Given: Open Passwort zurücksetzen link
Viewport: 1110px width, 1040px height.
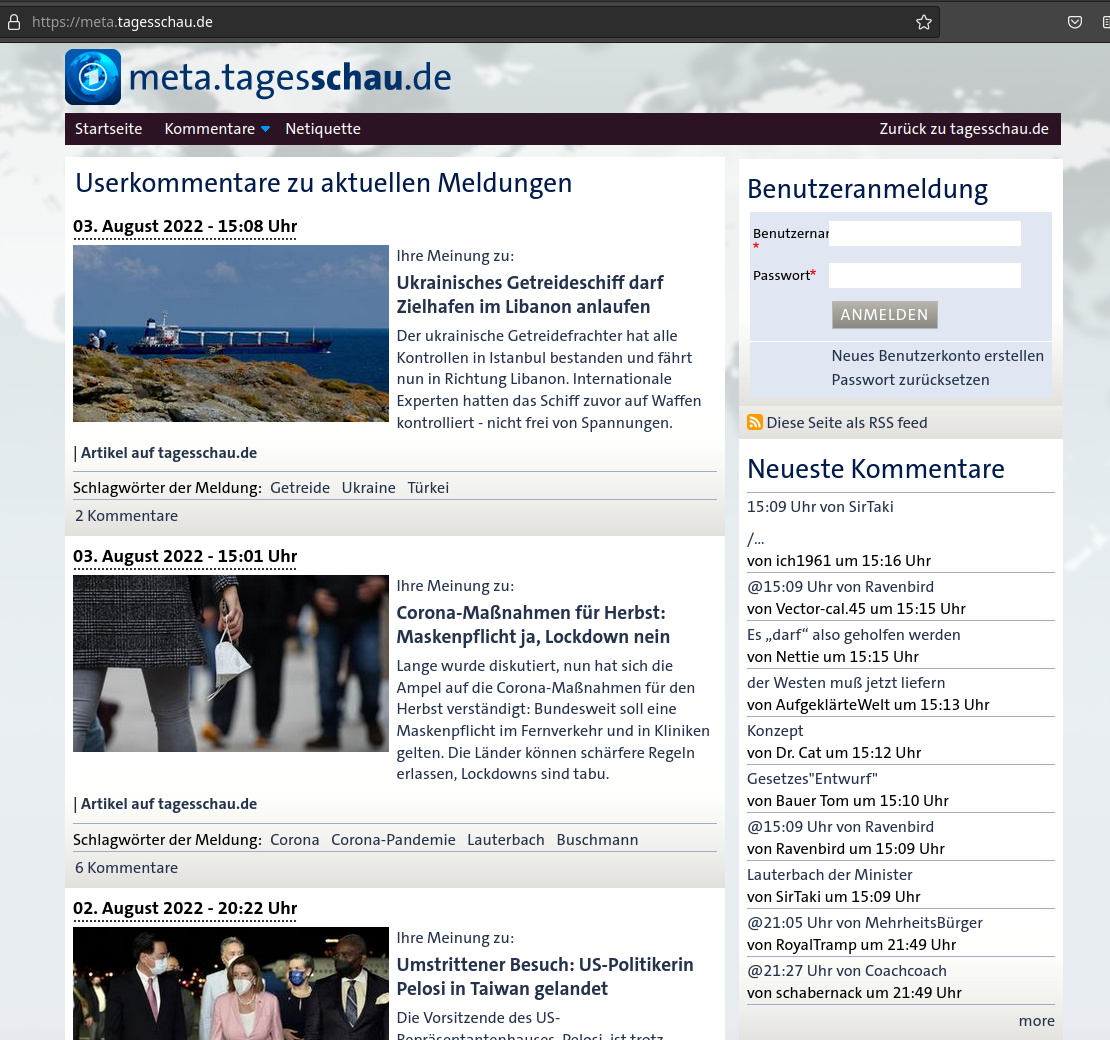Looking at the screenshot, I should tap(910, 379).
